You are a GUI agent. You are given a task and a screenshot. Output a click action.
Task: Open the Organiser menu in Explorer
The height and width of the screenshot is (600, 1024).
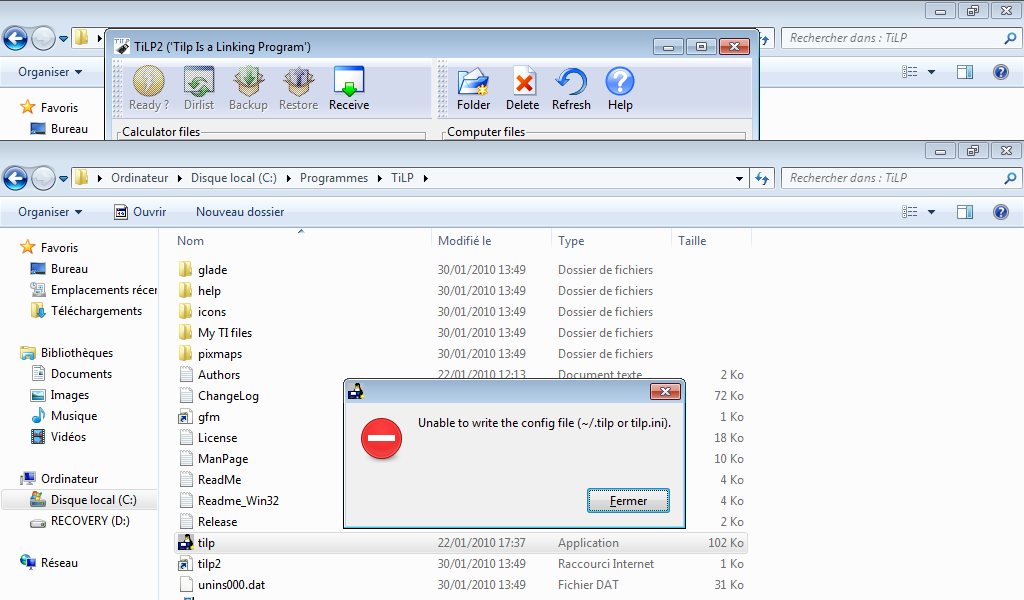coord(50,212)
